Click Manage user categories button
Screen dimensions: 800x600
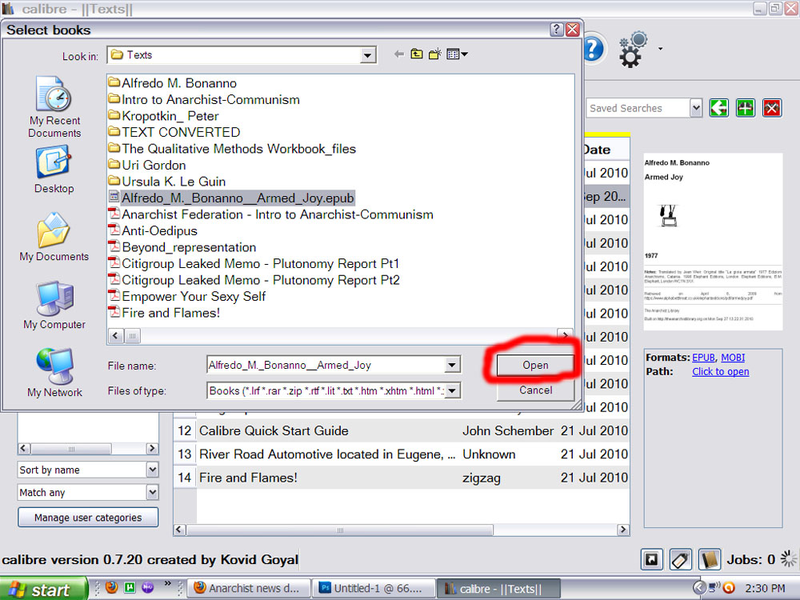[88, 517]
